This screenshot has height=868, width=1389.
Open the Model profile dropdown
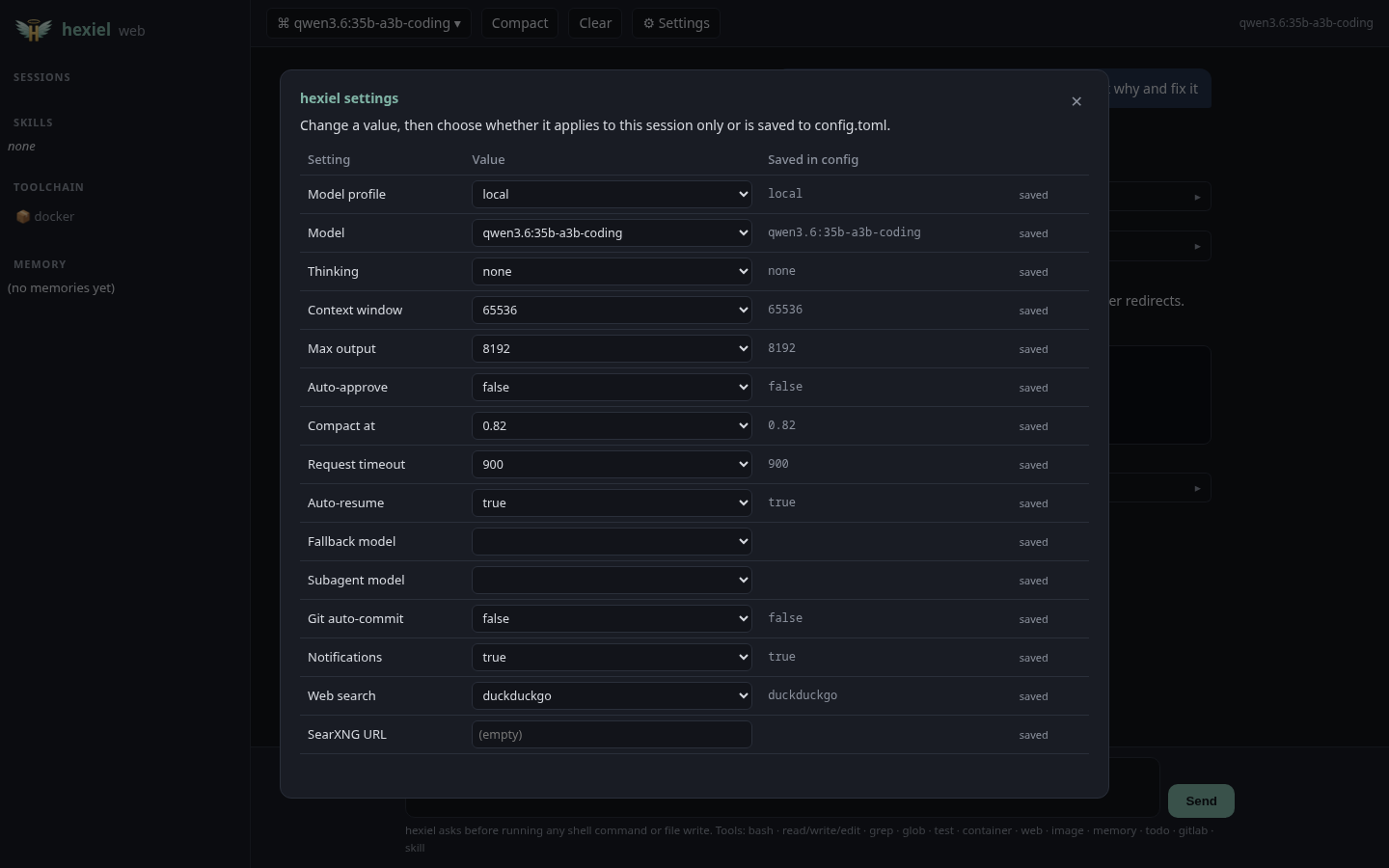(612, 194)
